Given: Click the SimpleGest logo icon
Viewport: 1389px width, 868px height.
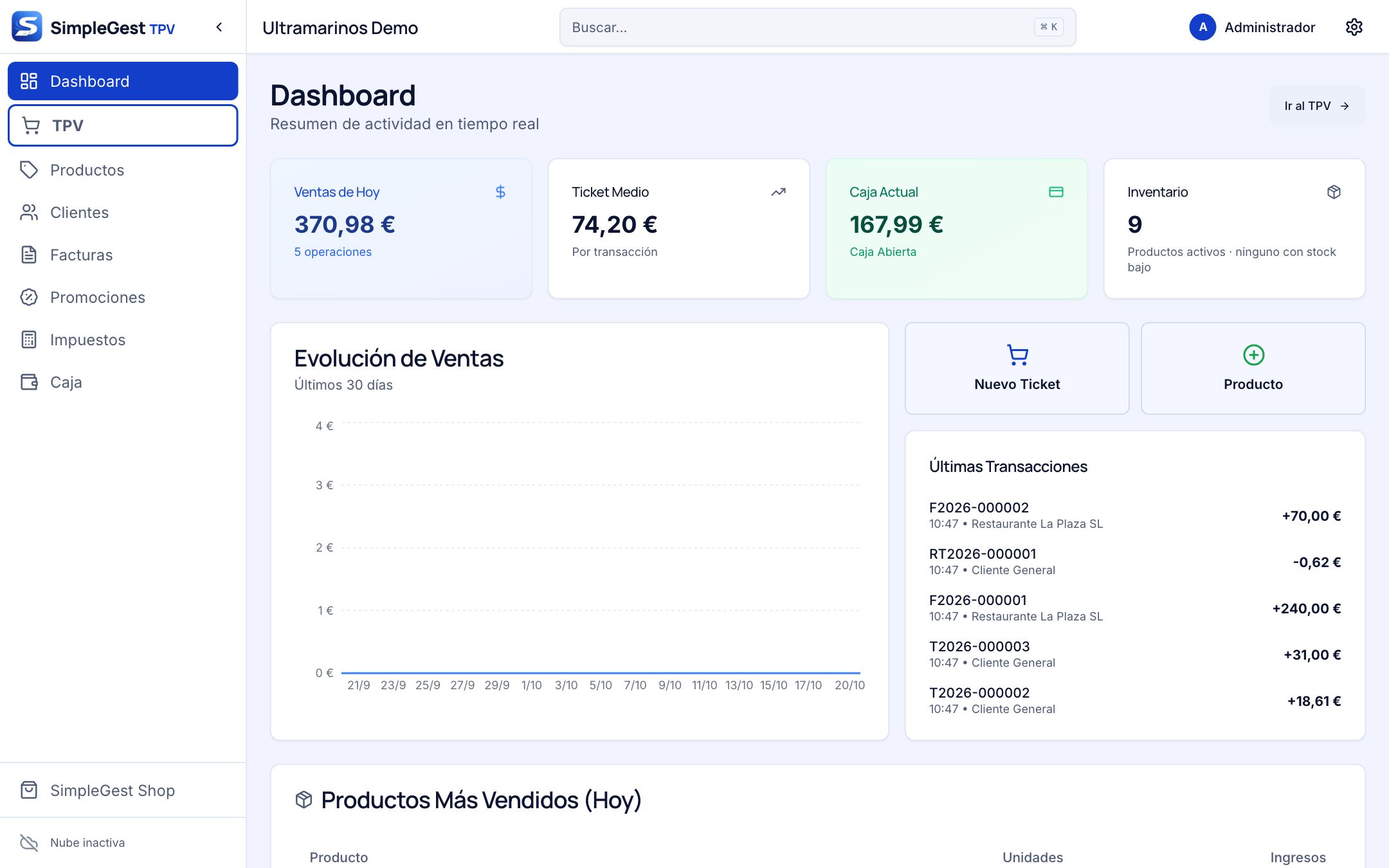Looking at the screenshot, I should [x=27, y=26].
